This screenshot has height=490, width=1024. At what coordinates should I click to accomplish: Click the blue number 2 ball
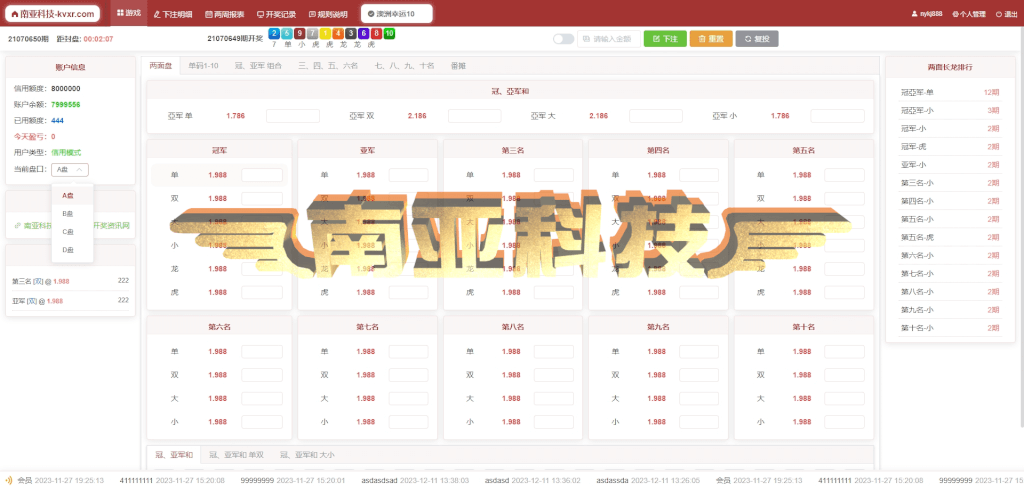[274, 33]
